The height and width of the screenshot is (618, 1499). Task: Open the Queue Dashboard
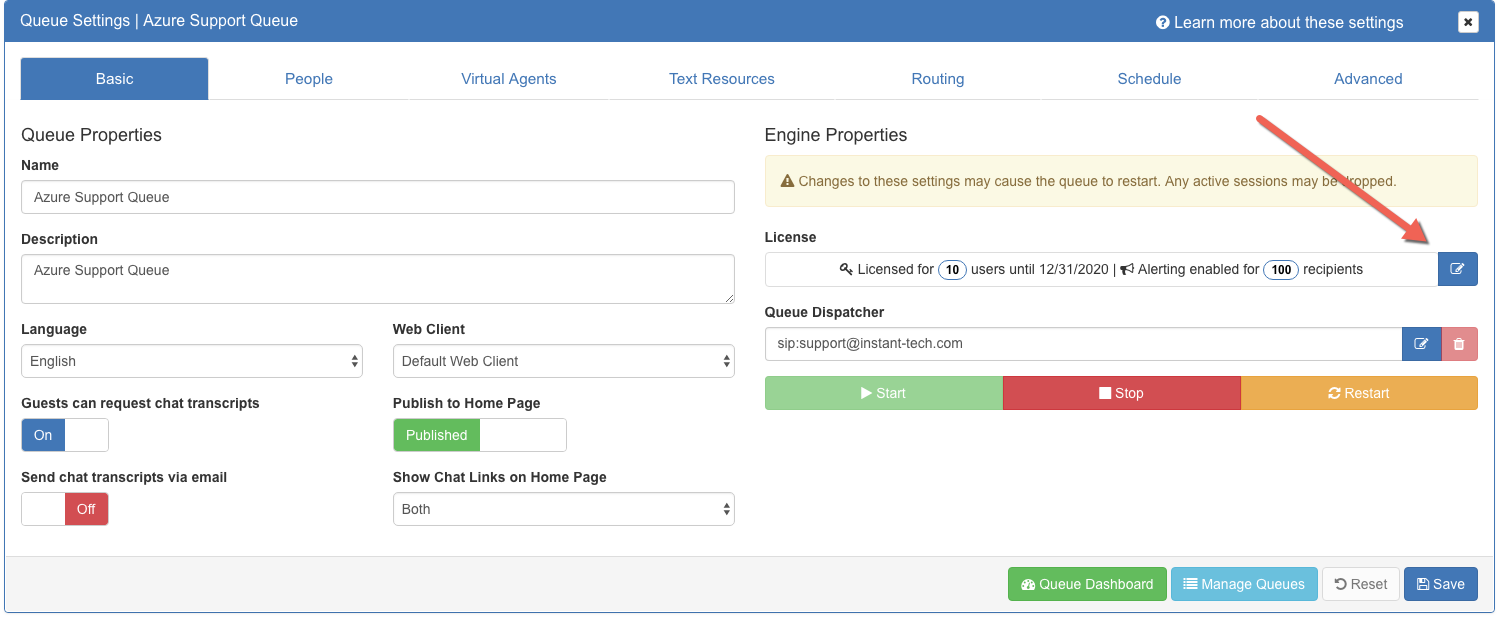pyautogui.click(x=1087, y=584)
